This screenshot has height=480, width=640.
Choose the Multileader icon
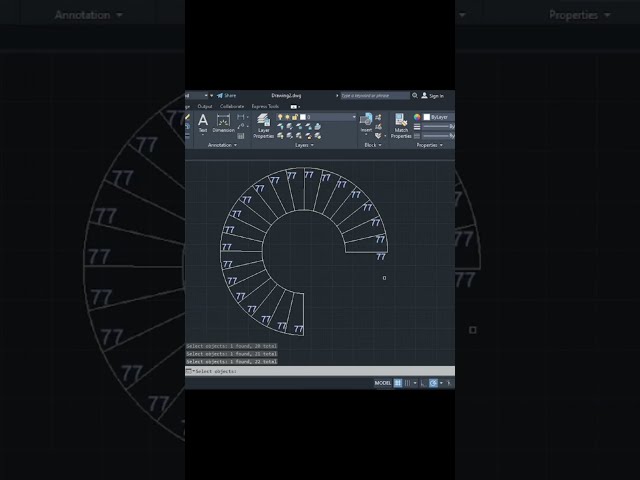point(240,126)
